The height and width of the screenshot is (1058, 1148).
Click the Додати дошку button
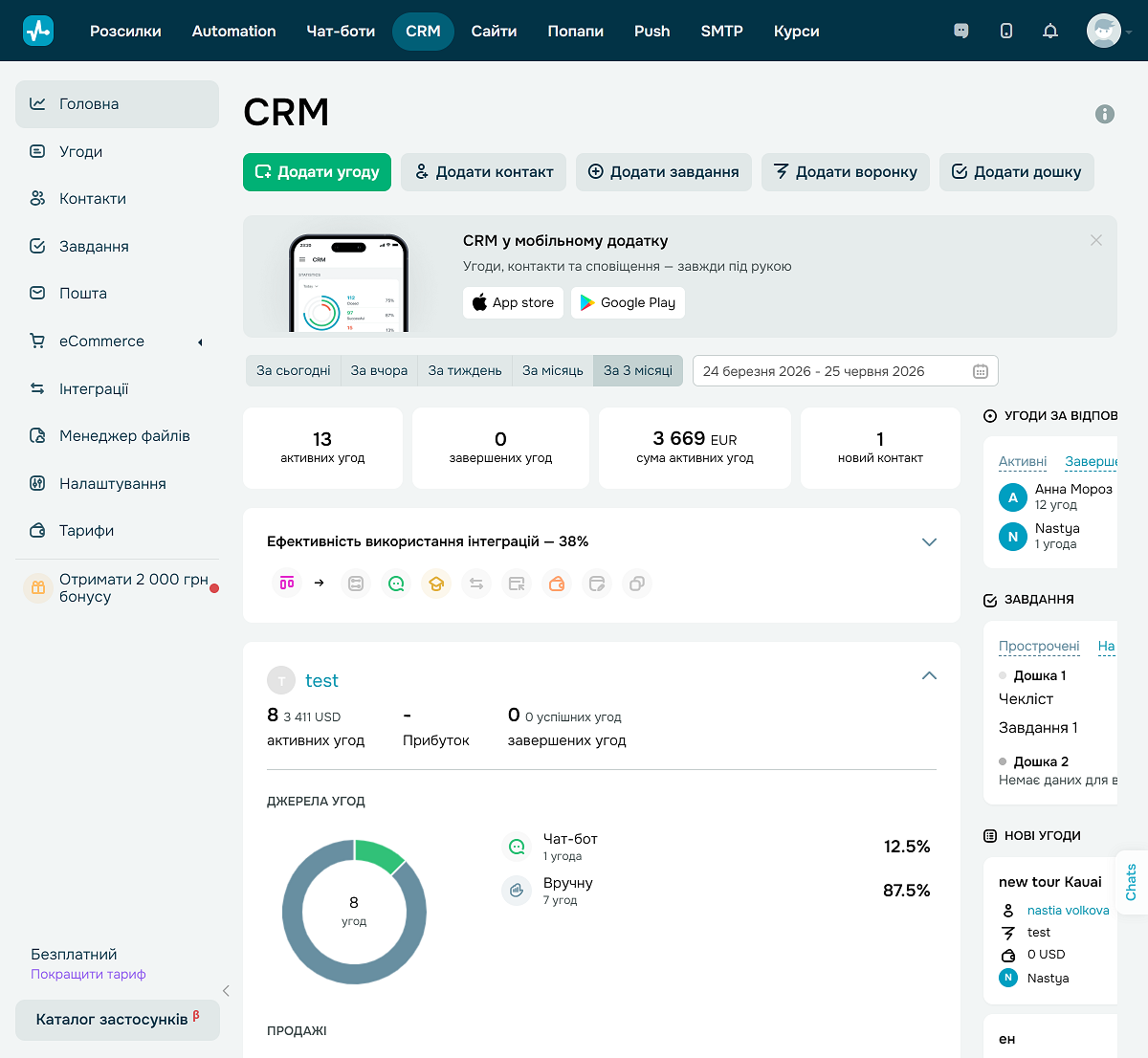1016,172
